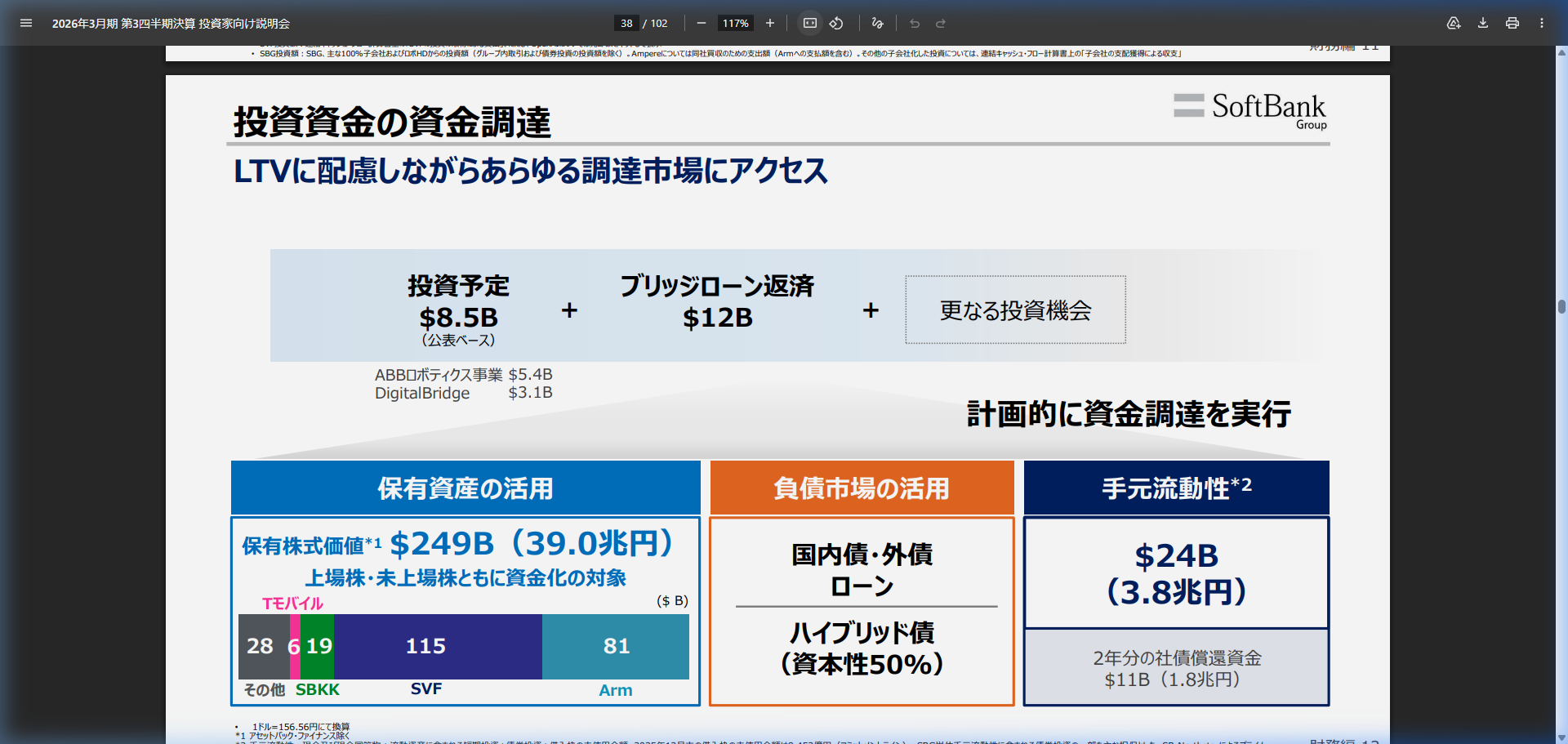Download the PDF document
1568x744 pixels.
1481,23
